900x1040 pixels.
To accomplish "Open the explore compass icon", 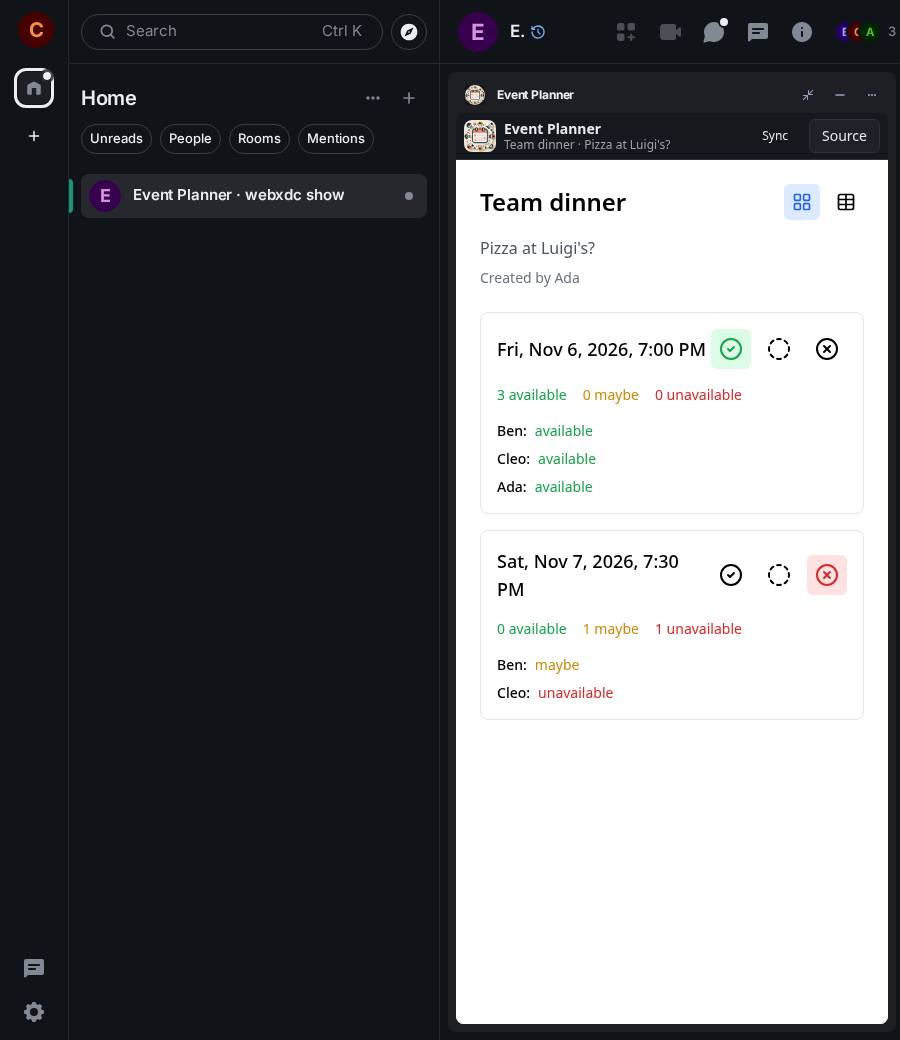I will [x=409, y=32].
